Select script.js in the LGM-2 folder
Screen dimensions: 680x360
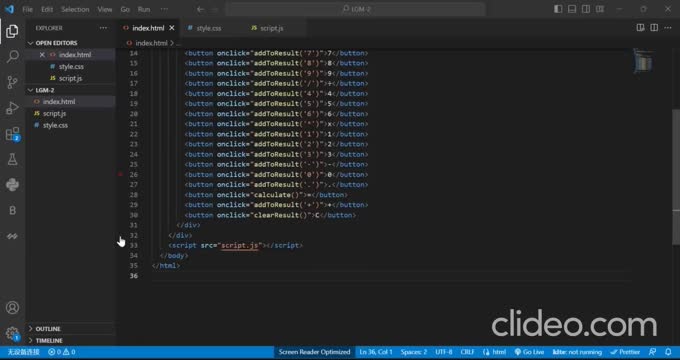[55, 113]
